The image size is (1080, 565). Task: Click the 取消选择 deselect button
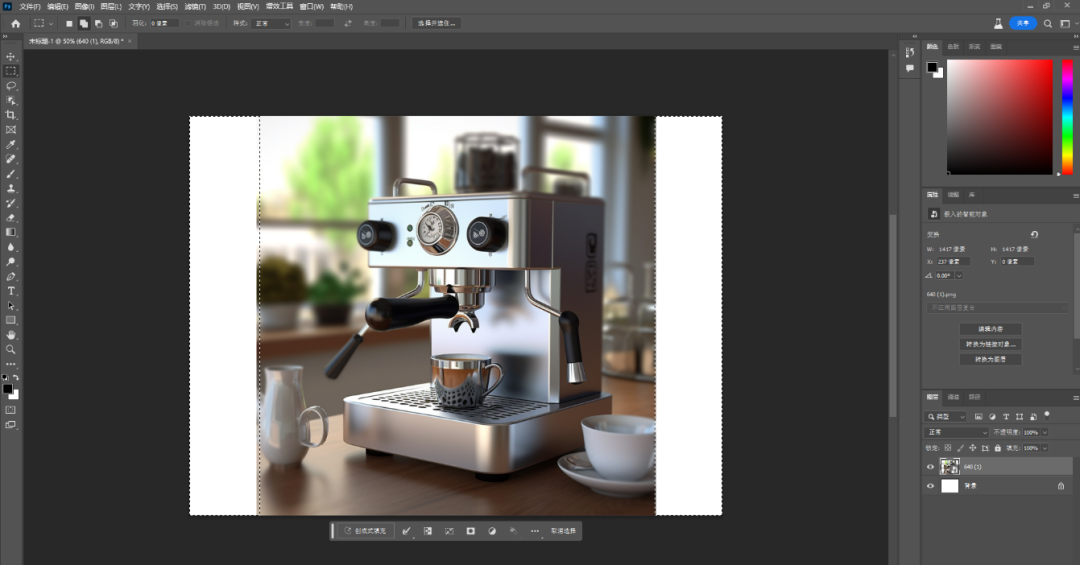(563, 531)
